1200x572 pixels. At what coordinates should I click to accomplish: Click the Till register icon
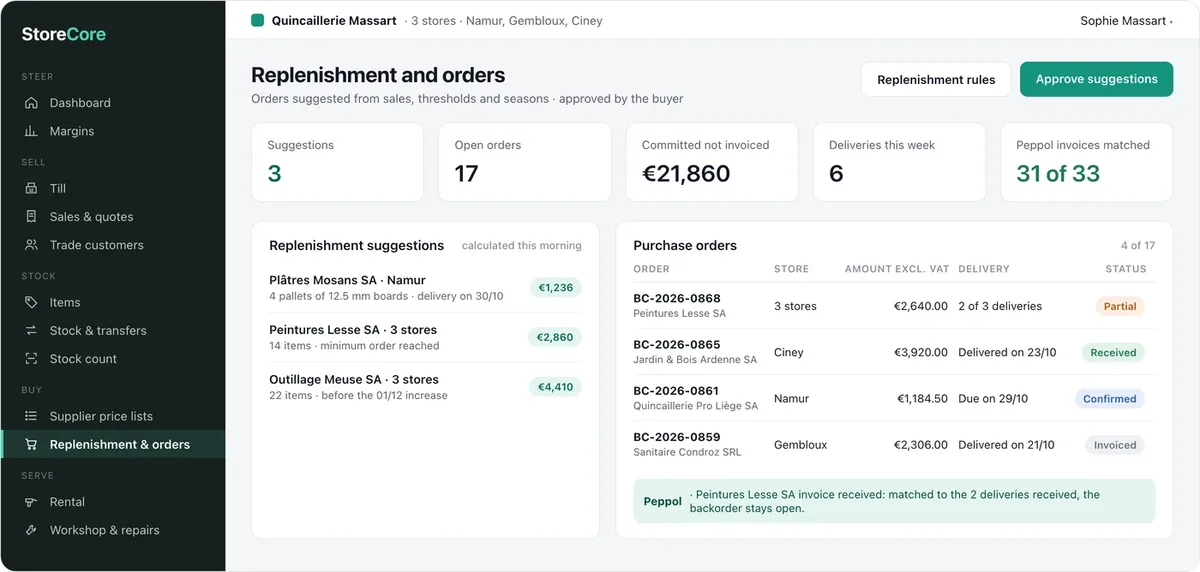pos(31,188)
